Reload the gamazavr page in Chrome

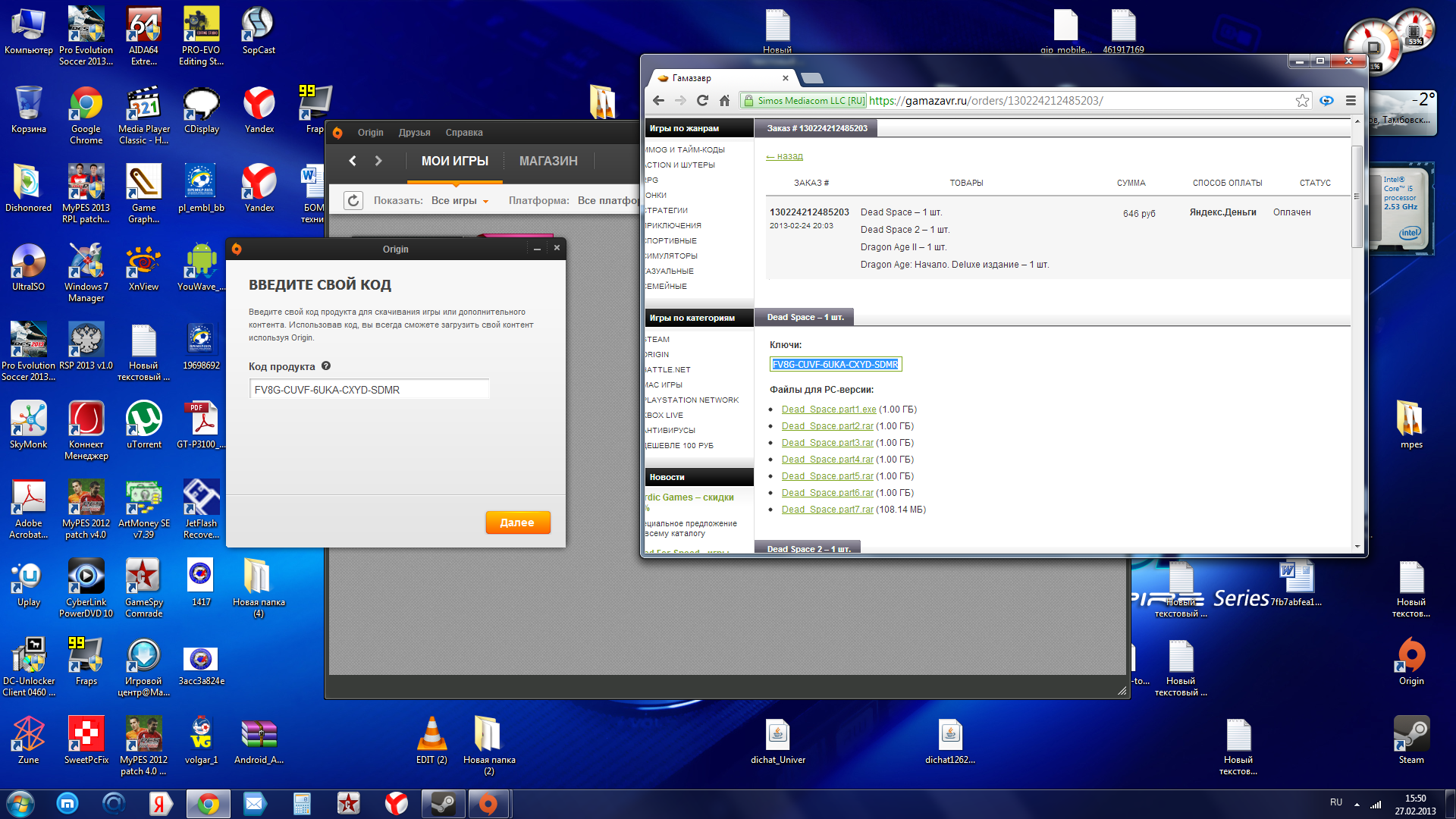(702, 100)
